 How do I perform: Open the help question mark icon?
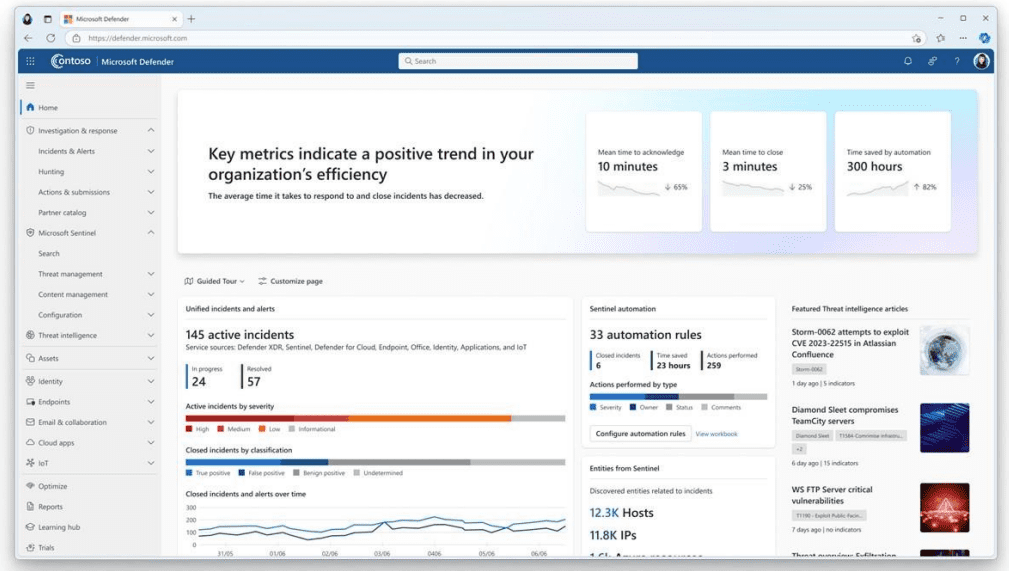coord(957,61)
